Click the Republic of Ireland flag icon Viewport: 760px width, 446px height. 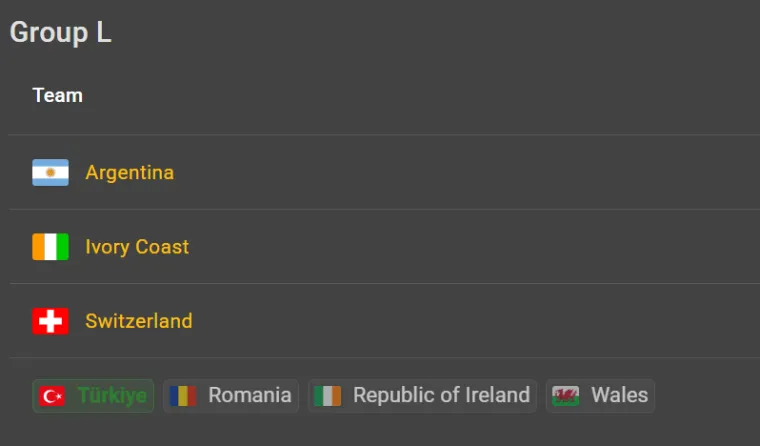tap(327, 396)
